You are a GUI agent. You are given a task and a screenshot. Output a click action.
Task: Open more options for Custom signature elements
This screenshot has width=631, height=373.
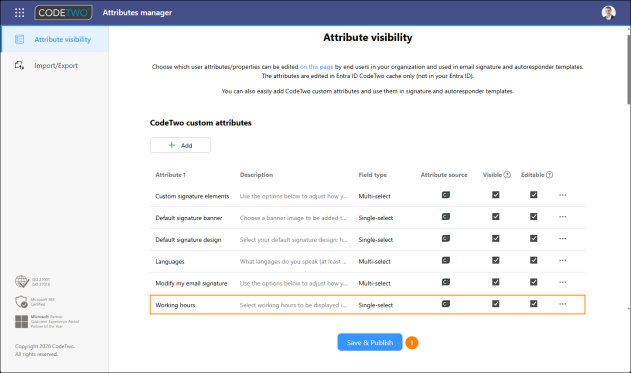tap(563, 195)
